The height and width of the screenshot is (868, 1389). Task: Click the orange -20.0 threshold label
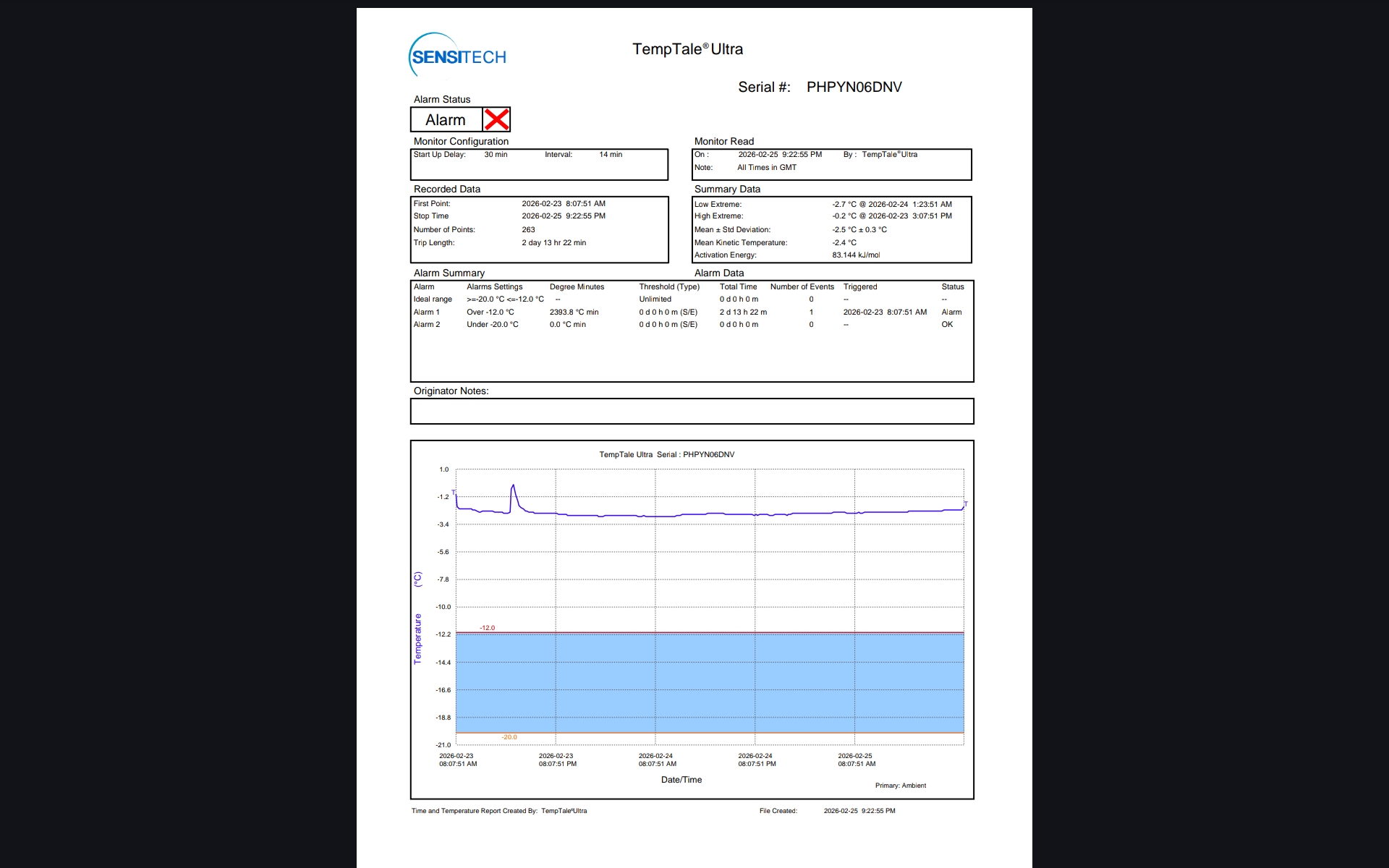(x=509, y=737)
